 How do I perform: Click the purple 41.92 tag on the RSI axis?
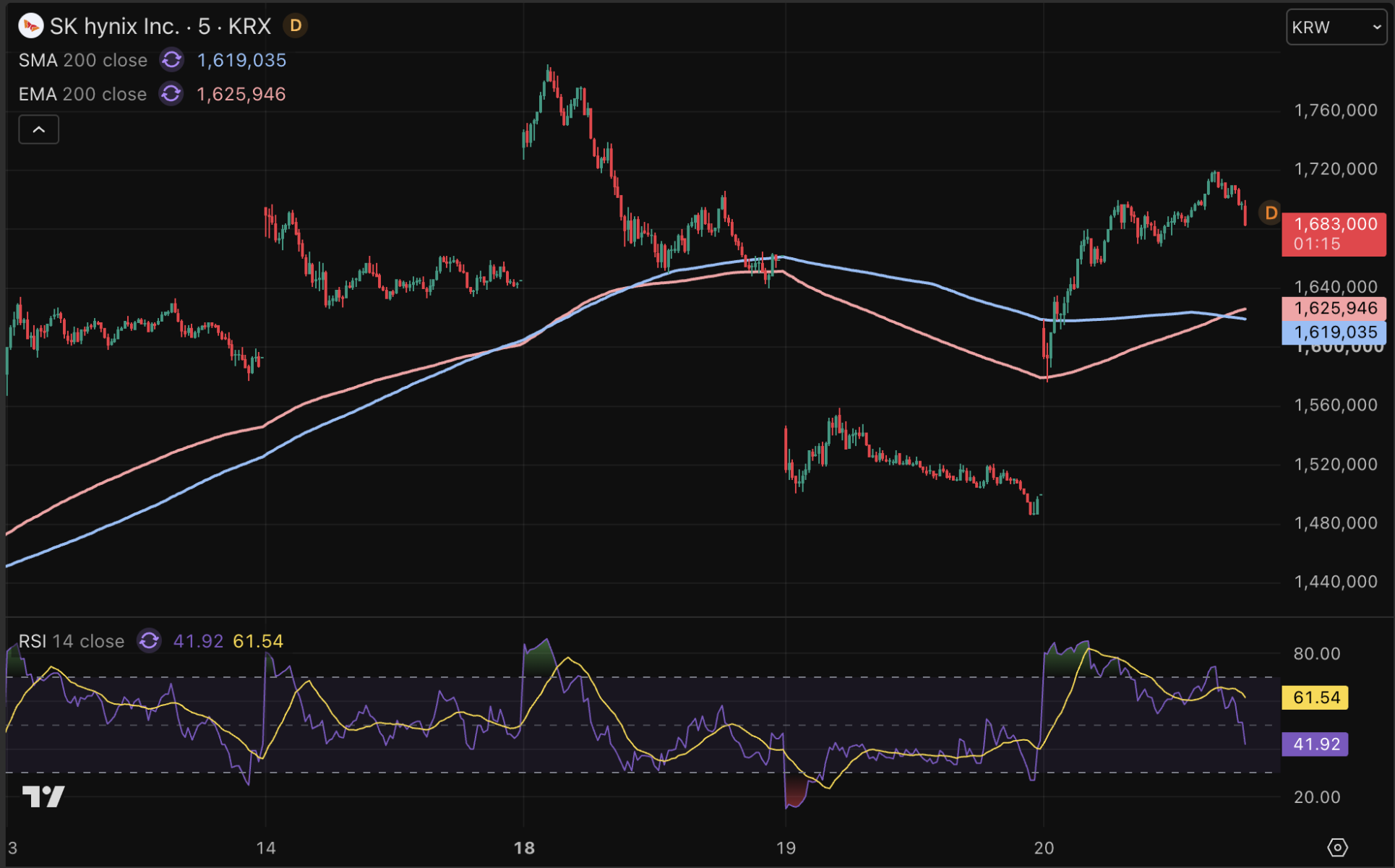point(1315,744)
